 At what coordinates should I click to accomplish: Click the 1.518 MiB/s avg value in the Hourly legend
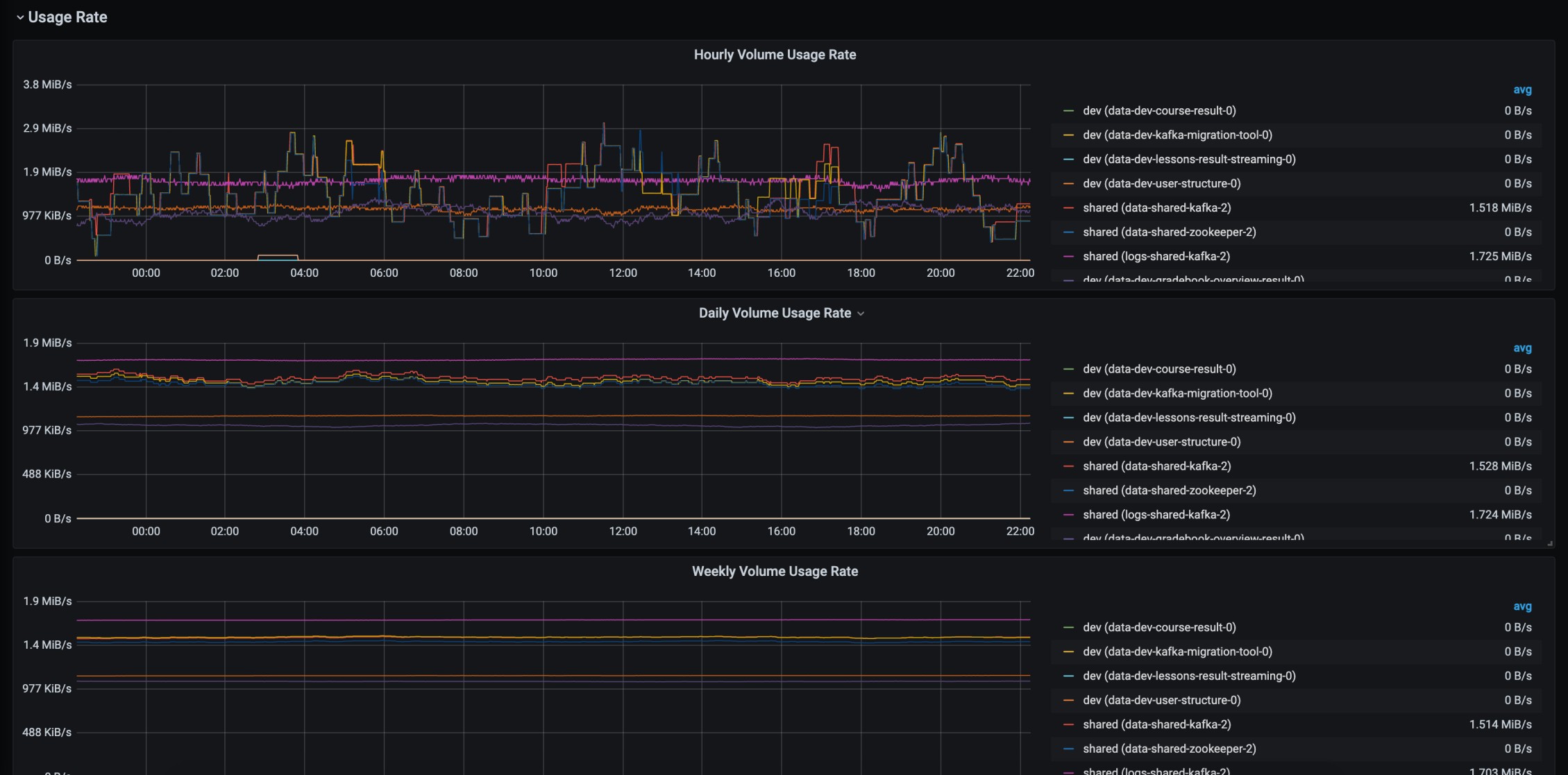1500,208
